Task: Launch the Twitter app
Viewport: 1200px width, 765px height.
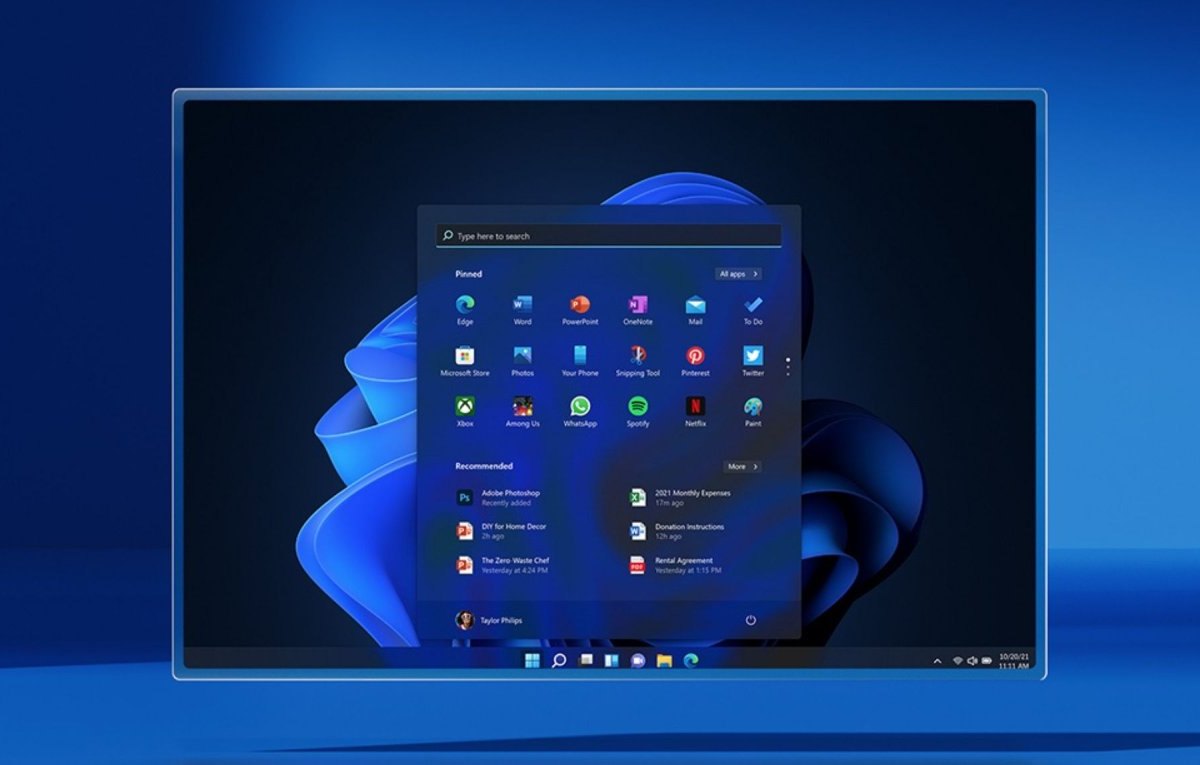Action: coord(753,361)
